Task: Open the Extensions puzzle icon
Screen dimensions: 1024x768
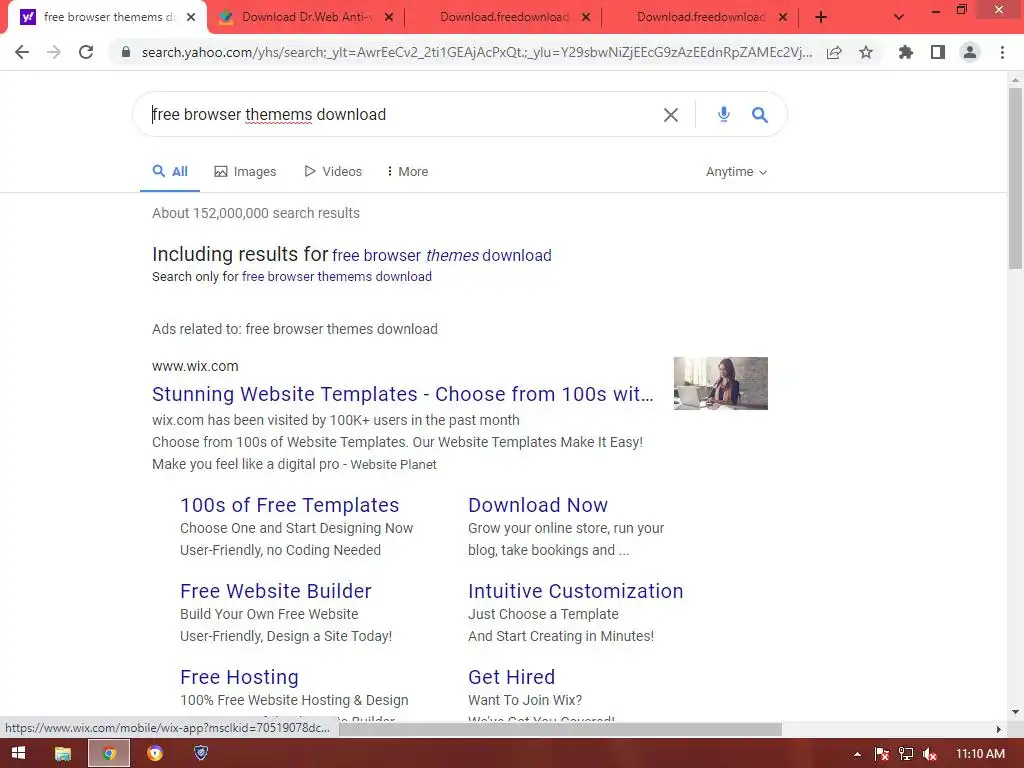Action: coord(906,52)
